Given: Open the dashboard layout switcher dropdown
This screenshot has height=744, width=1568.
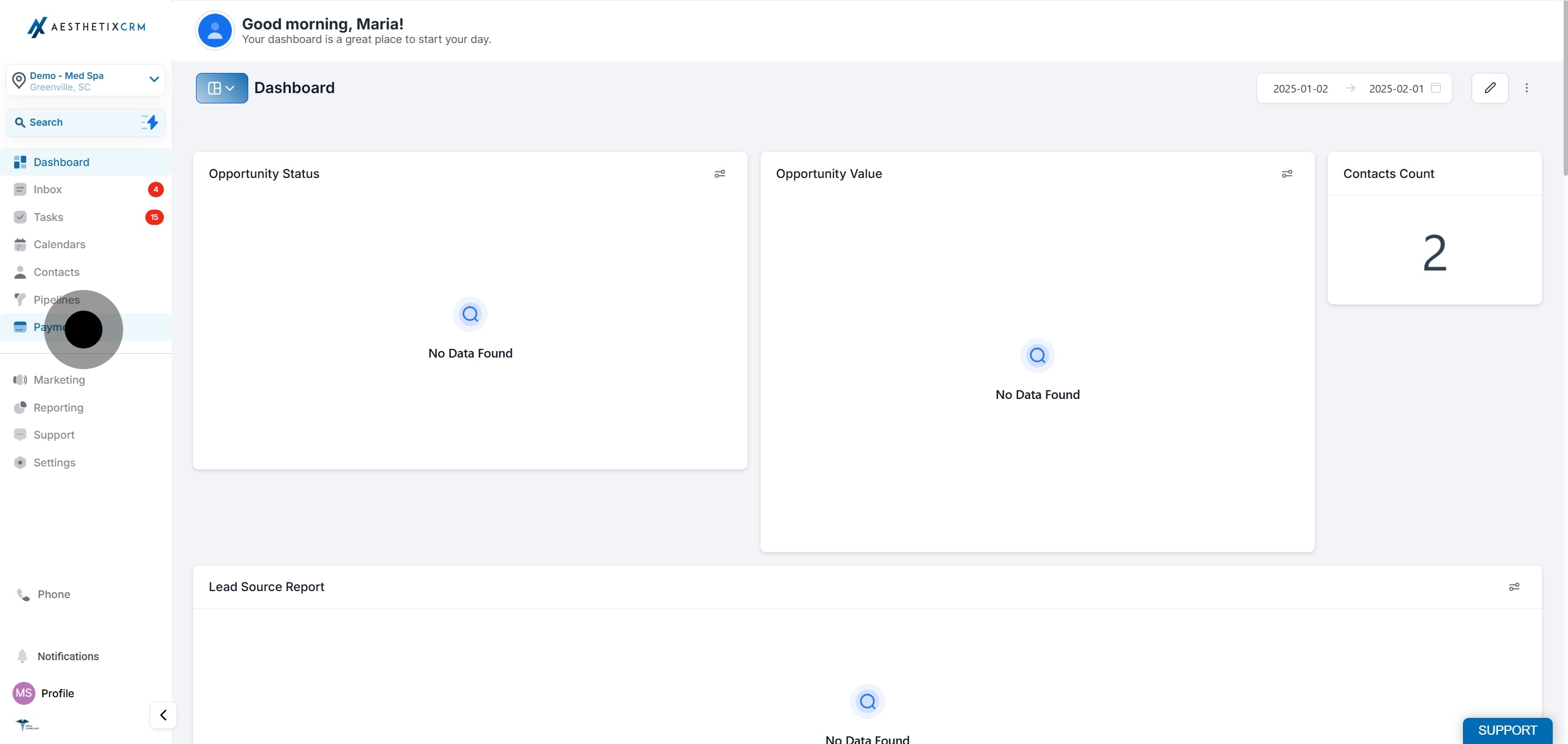Looking at the screenshot, I should (x=222, y=88).
